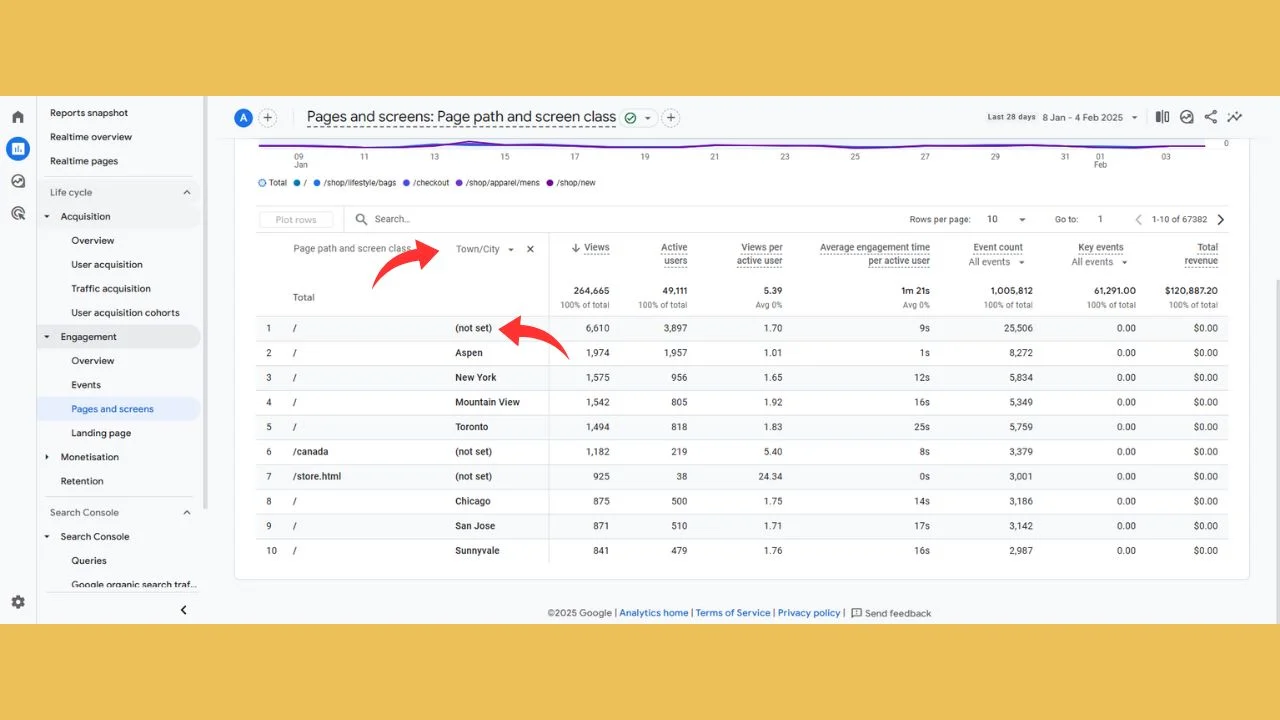Open Engagement Events report
This screenshot has width=1280, height=720.
[x=86, y=385]
